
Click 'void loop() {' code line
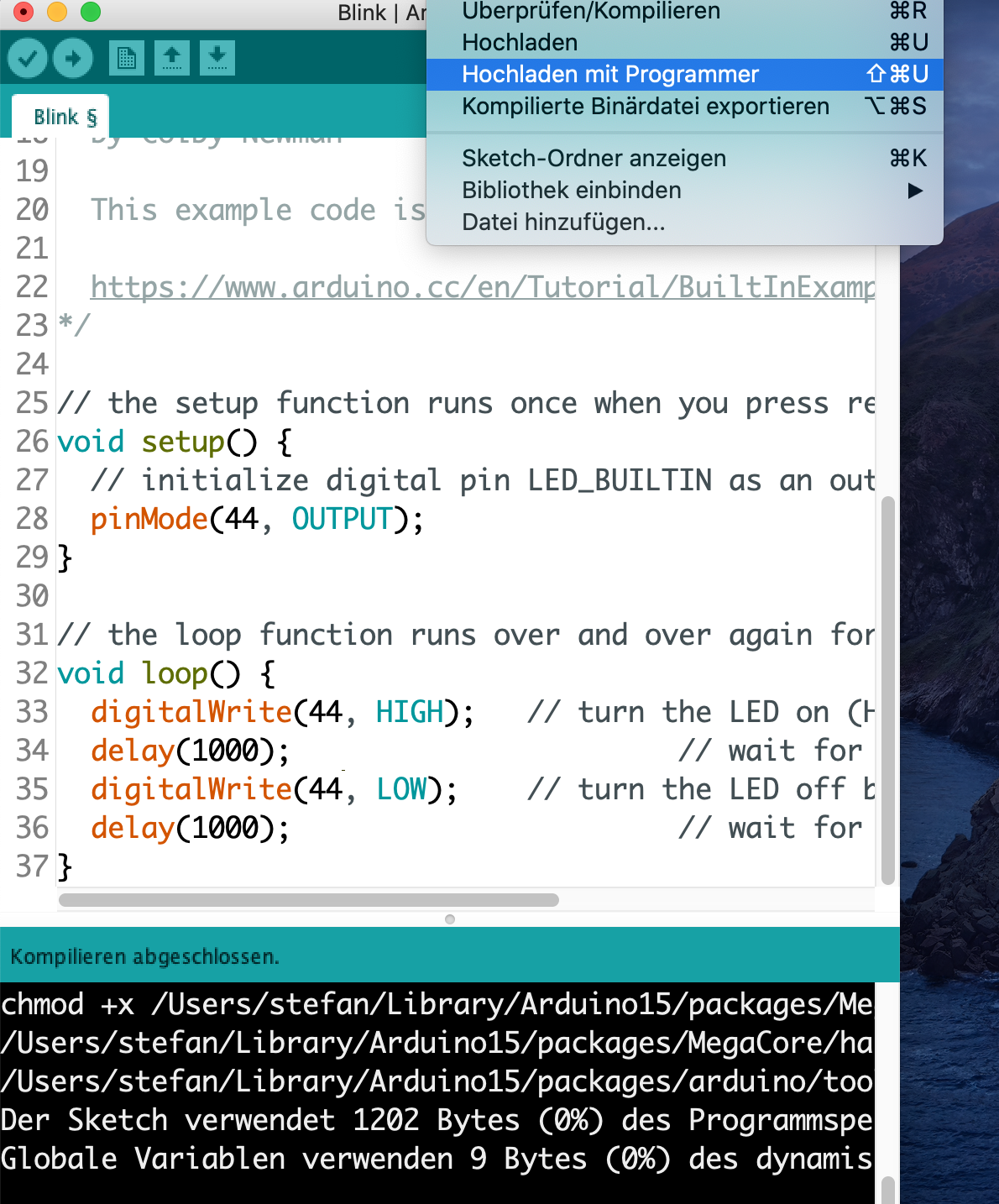166,673
